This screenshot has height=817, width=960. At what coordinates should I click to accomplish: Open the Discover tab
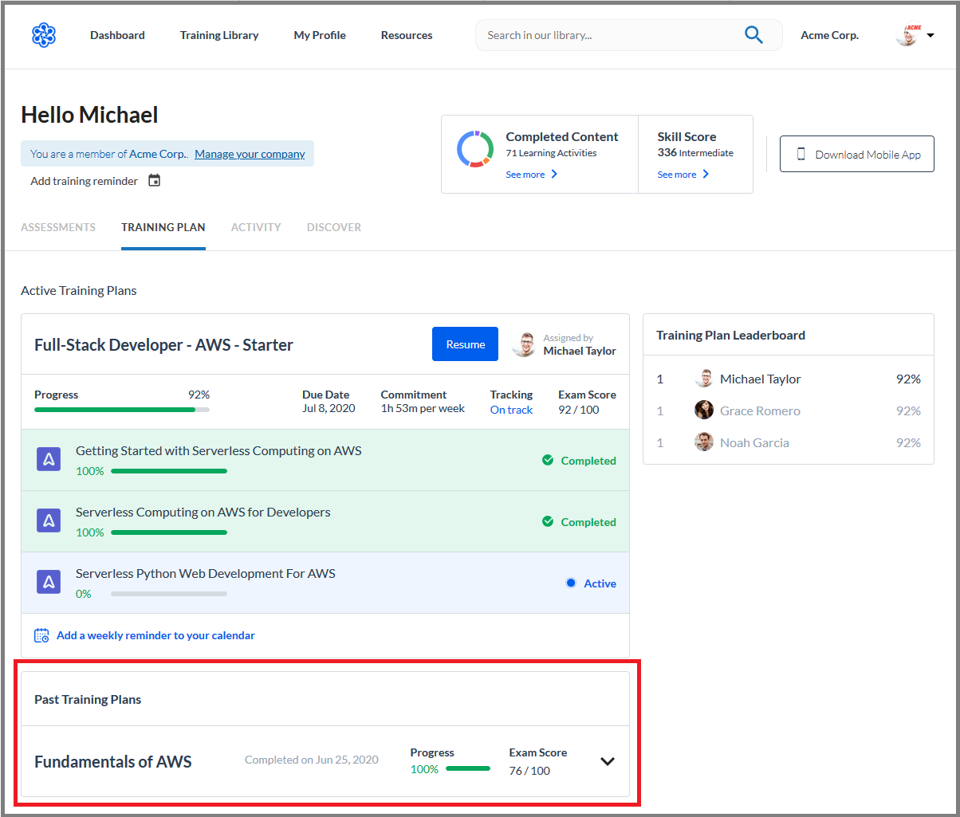coord(334,227)
